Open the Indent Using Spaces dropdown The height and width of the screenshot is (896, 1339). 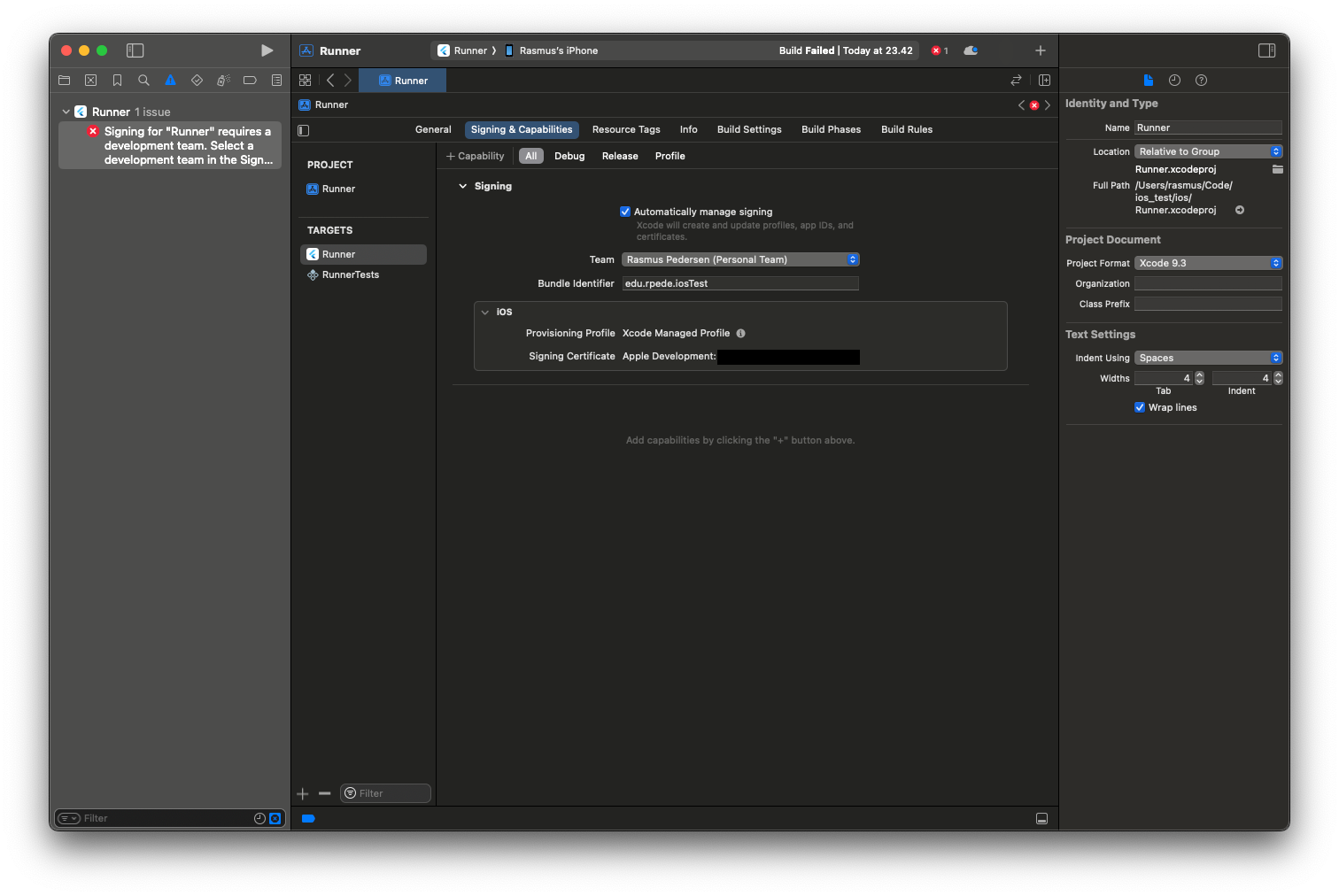pyautogui.click(x=1208, y=358)
